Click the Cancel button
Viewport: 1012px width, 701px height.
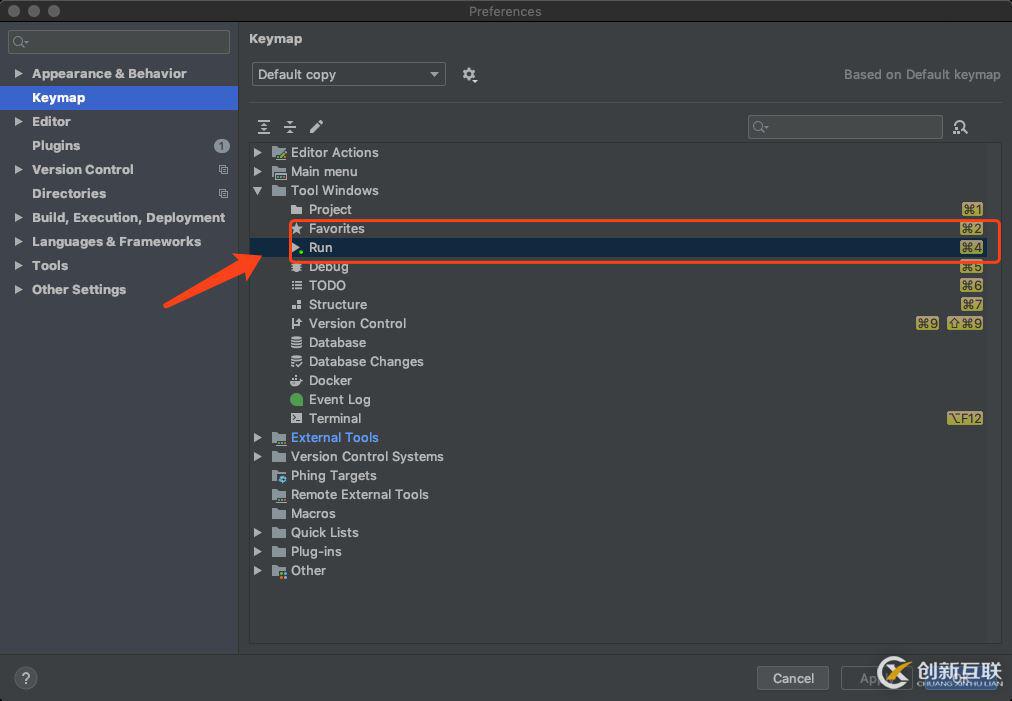793,678
